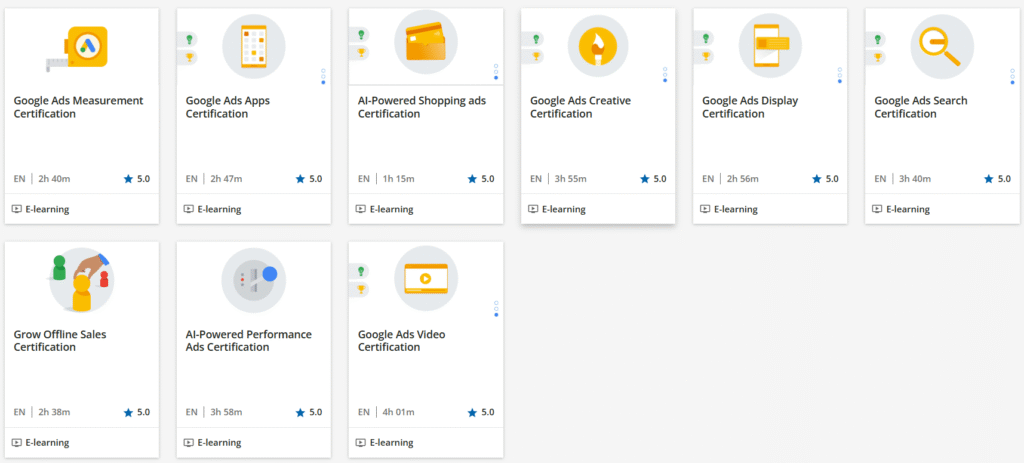Click the star icon on Grow Offline Sales card
This screenshot has height=463, width=1024.
point(128,412)
